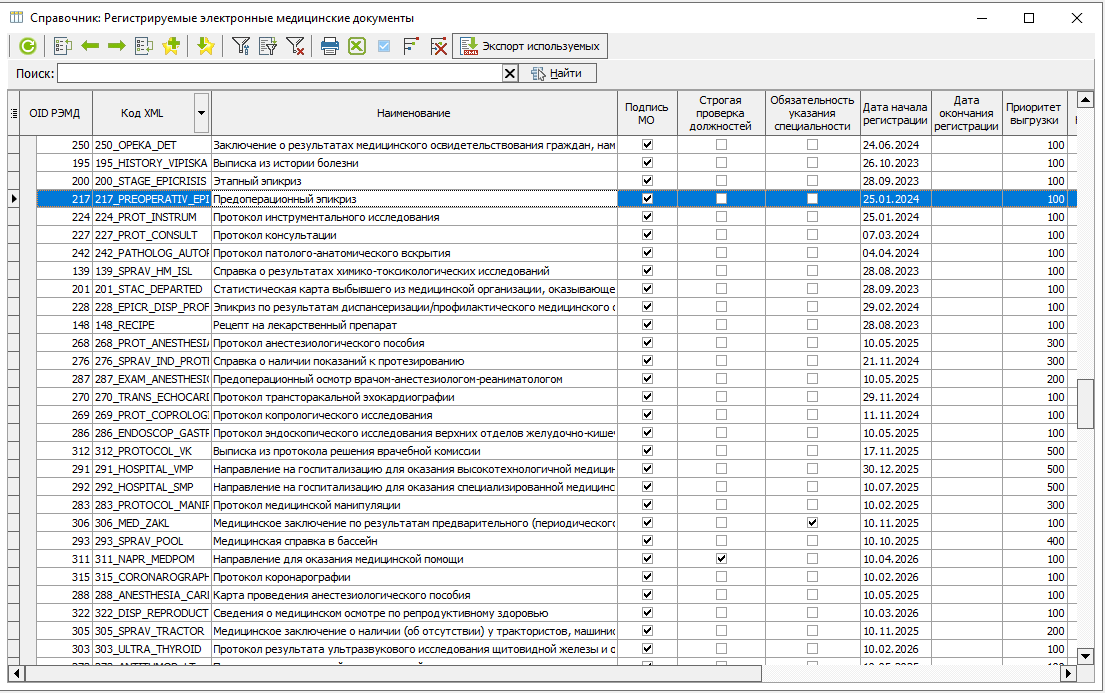
Task: Toggle Подпись МО for 217_PREOPERATIV selected row
Action: (648, 199)
